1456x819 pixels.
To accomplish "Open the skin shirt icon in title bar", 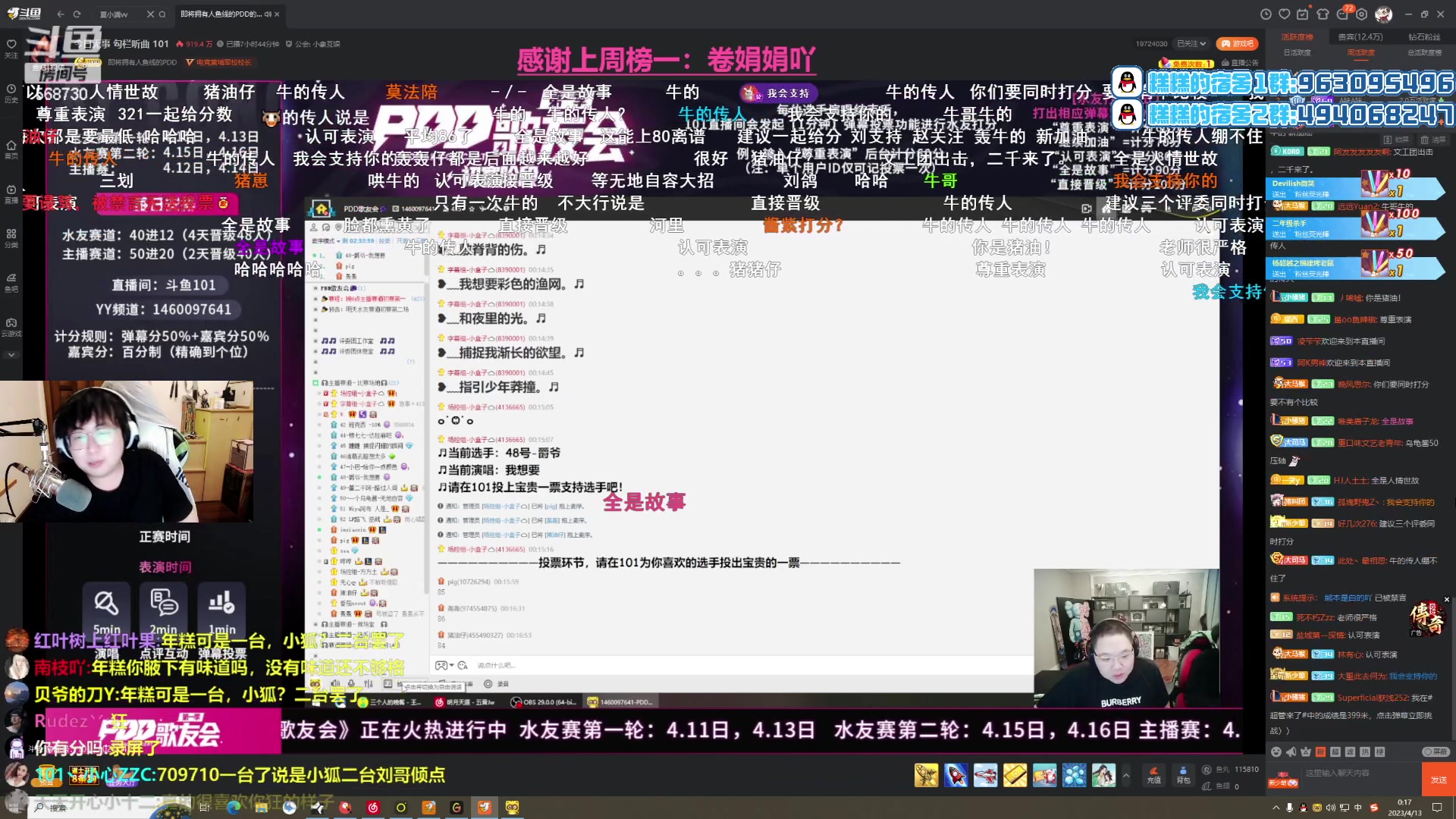I will (1323, 14).
